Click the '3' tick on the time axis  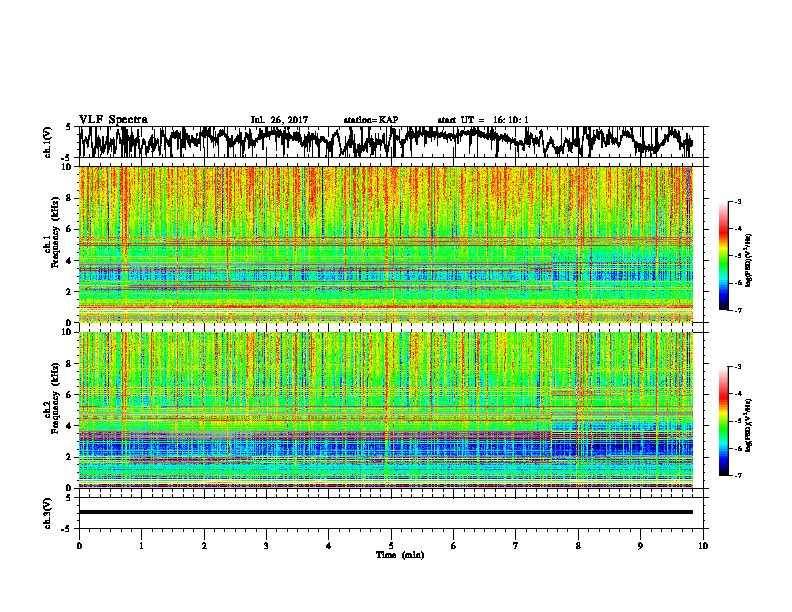tap(266, 546)
